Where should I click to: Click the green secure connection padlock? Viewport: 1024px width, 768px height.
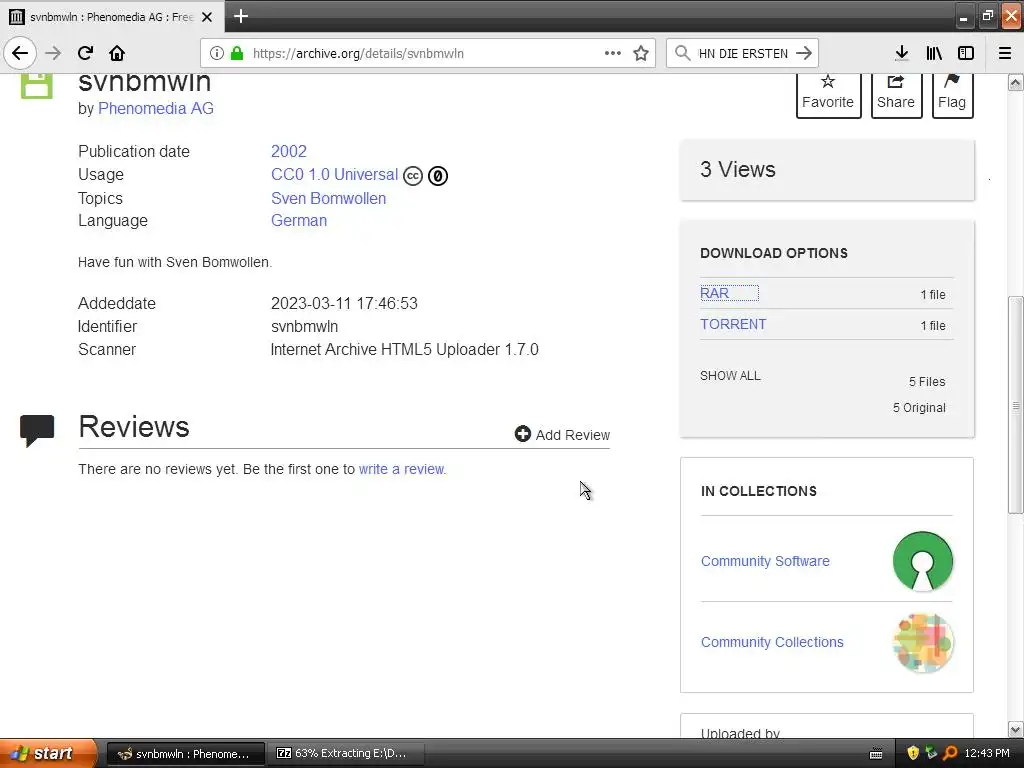point(236,53)
